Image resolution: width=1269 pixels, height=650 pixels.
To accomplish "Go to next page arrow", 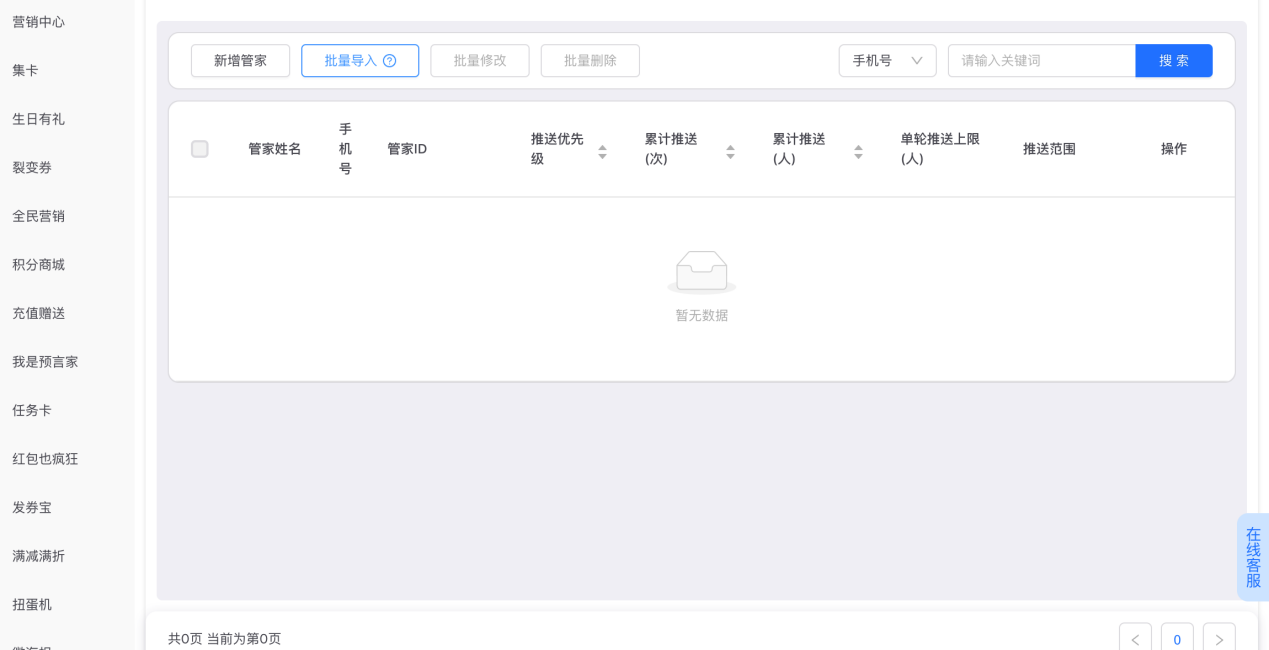I will 1219,638.
